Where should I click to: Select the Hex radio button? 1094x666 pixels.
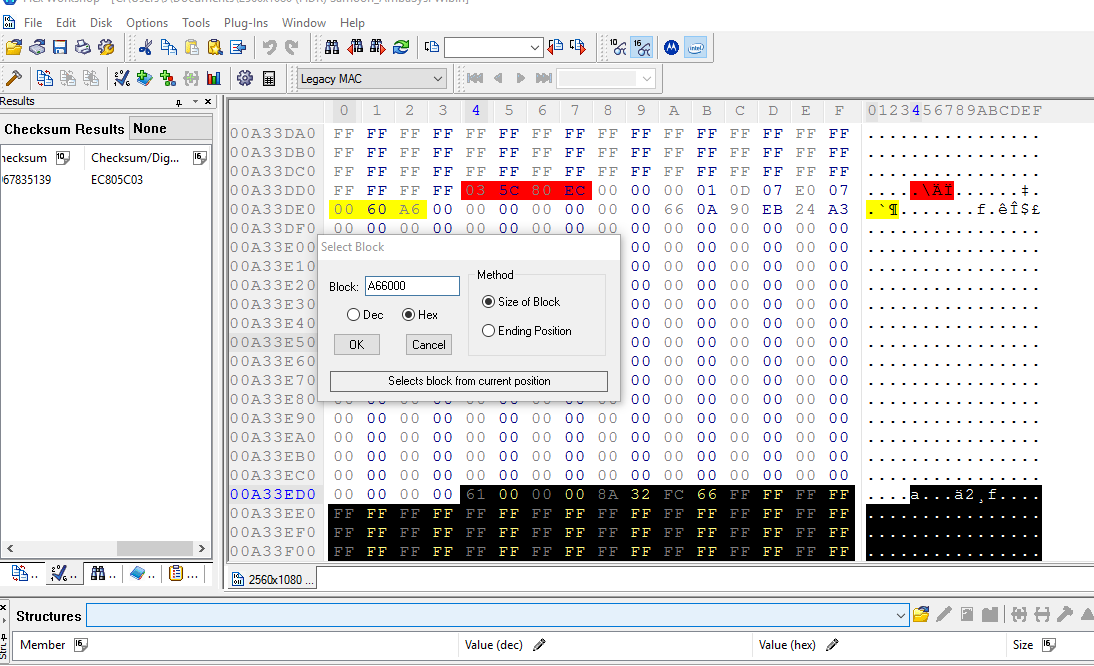409,315
